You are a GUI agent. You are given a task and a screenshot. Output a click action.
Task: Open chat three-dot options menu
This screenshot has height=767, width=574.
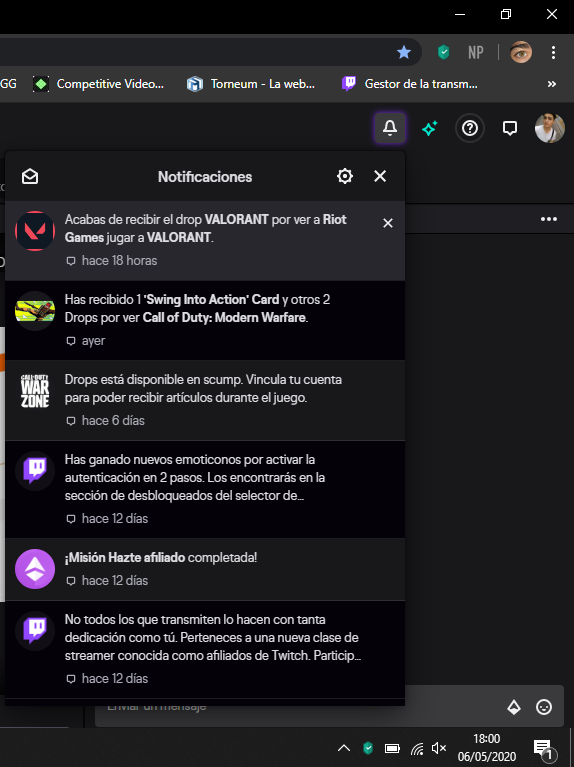(549, 219)
